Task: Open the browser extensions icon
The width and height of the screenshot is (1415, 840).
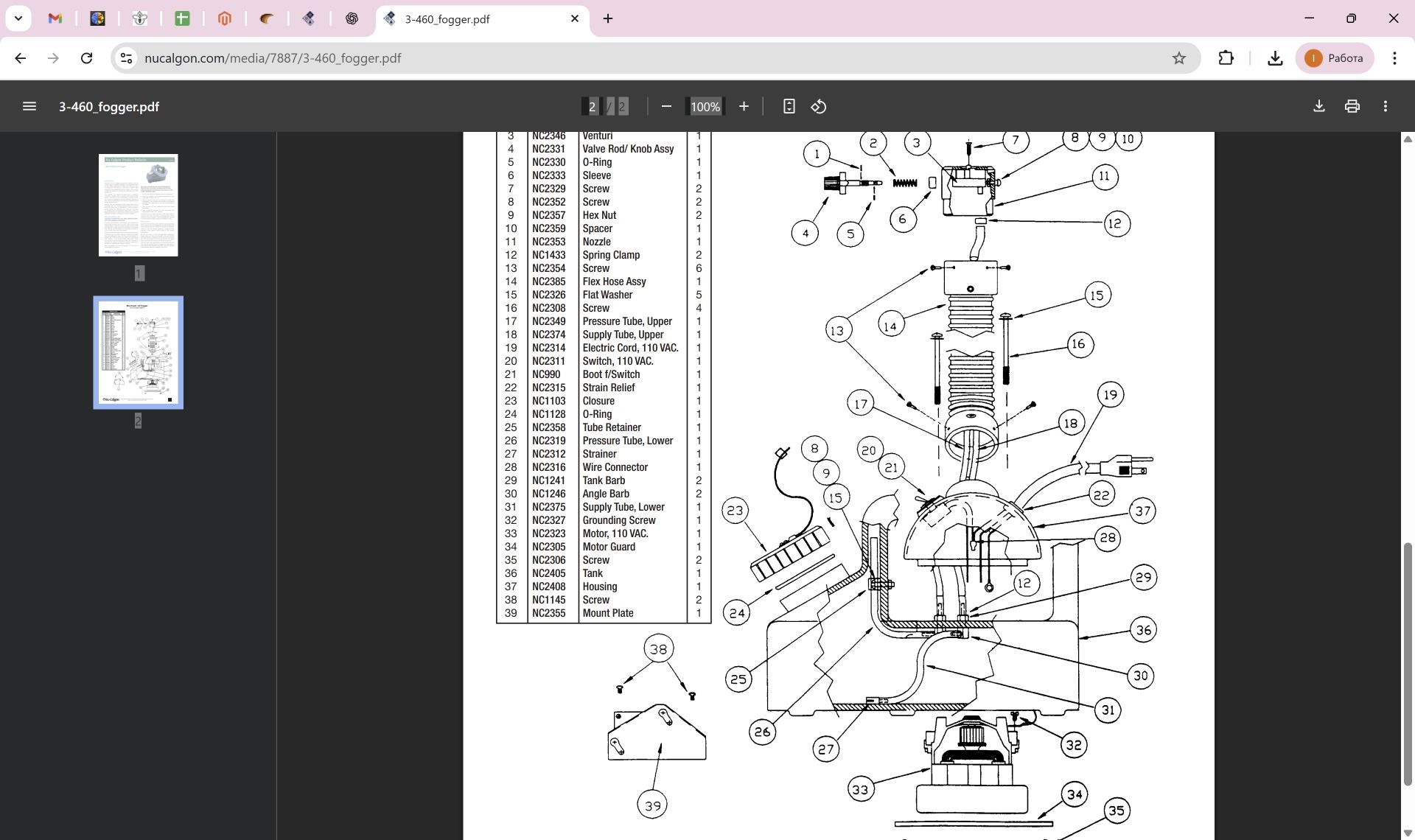Action: click(1226, 58)
